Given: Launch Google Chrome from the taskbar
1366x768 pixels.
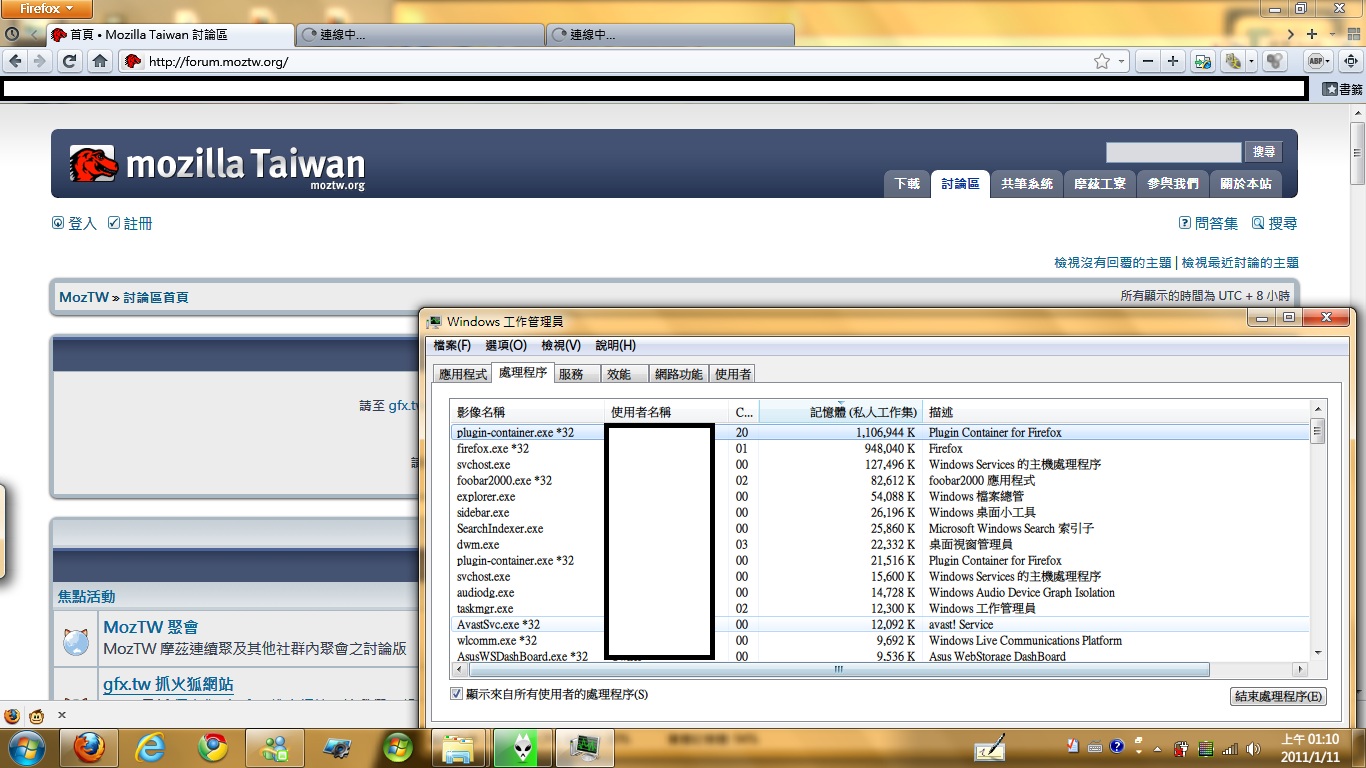Looking at the screenshot, I should click(213, 747).
